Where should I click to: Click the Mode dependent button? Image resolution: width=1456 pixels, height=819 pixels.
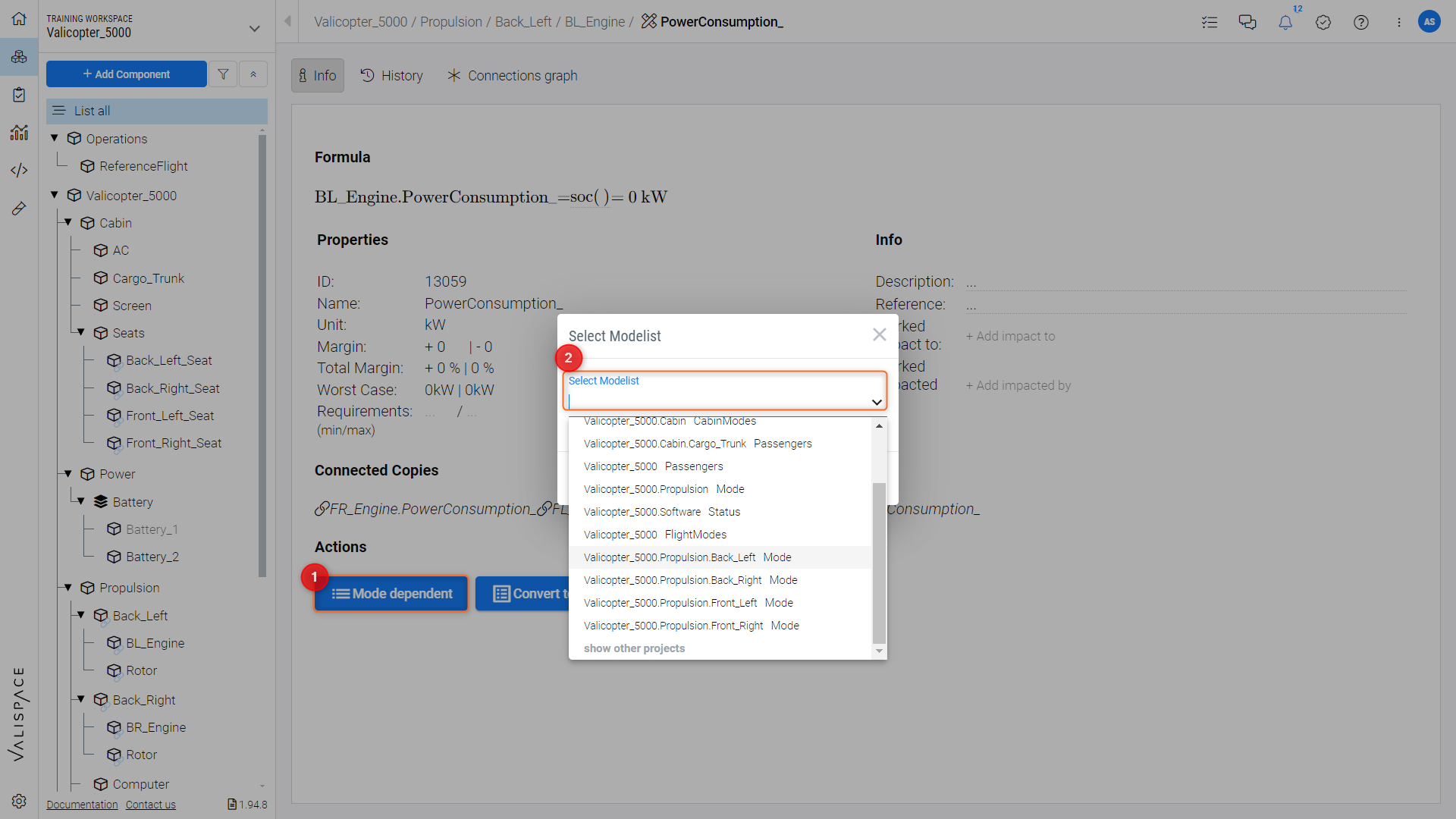tap(391, 594)
